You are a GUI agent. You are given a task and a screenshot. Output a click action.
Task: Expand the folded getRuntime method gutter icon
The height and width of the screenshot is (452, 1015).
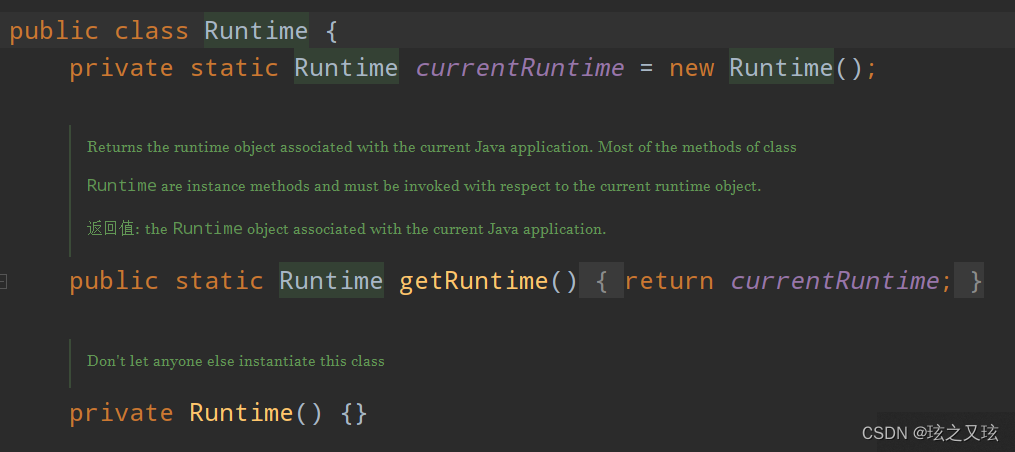3,281
